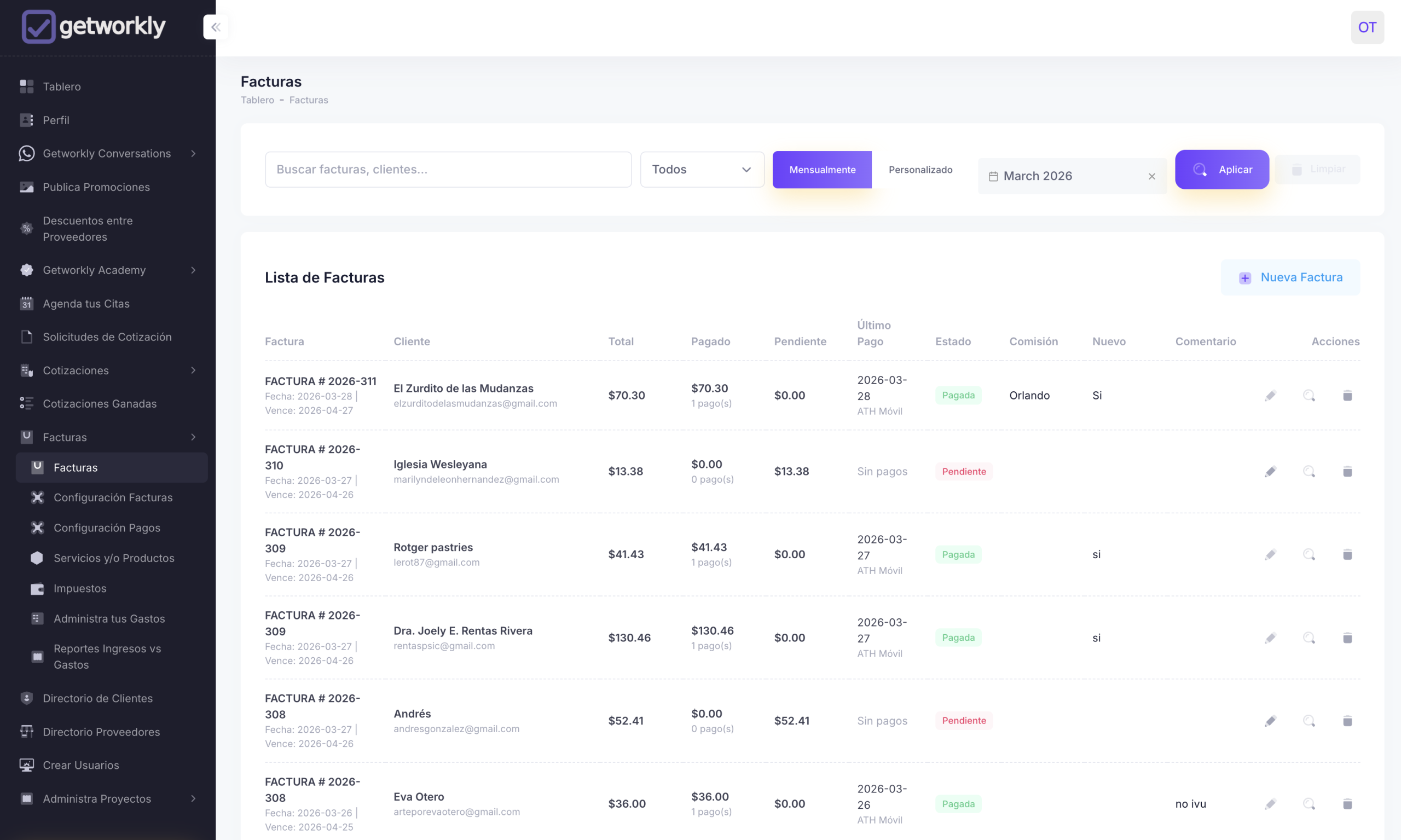
Task: Click delete trash icon for Iglesia Wesleyana invoice
Action: tap(1347, 471)
